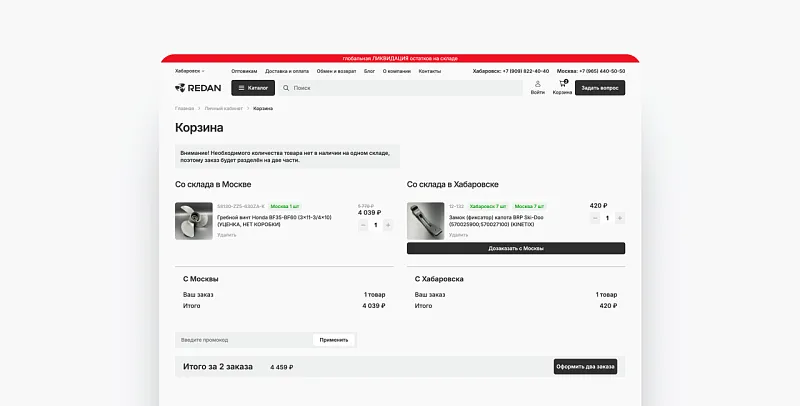Click Оформить два заказа button
Image resolution: width=800 pixels, height=406 pixels.
click(585, 367)
